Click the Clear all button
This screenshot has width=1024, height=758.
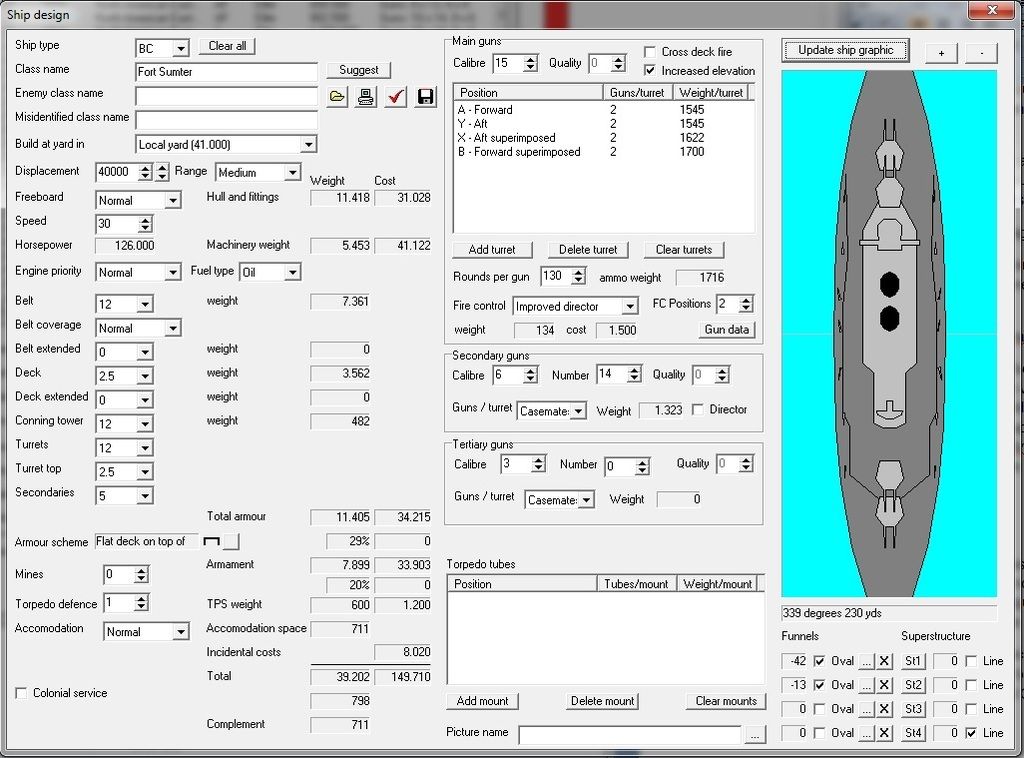click(227, 46)
